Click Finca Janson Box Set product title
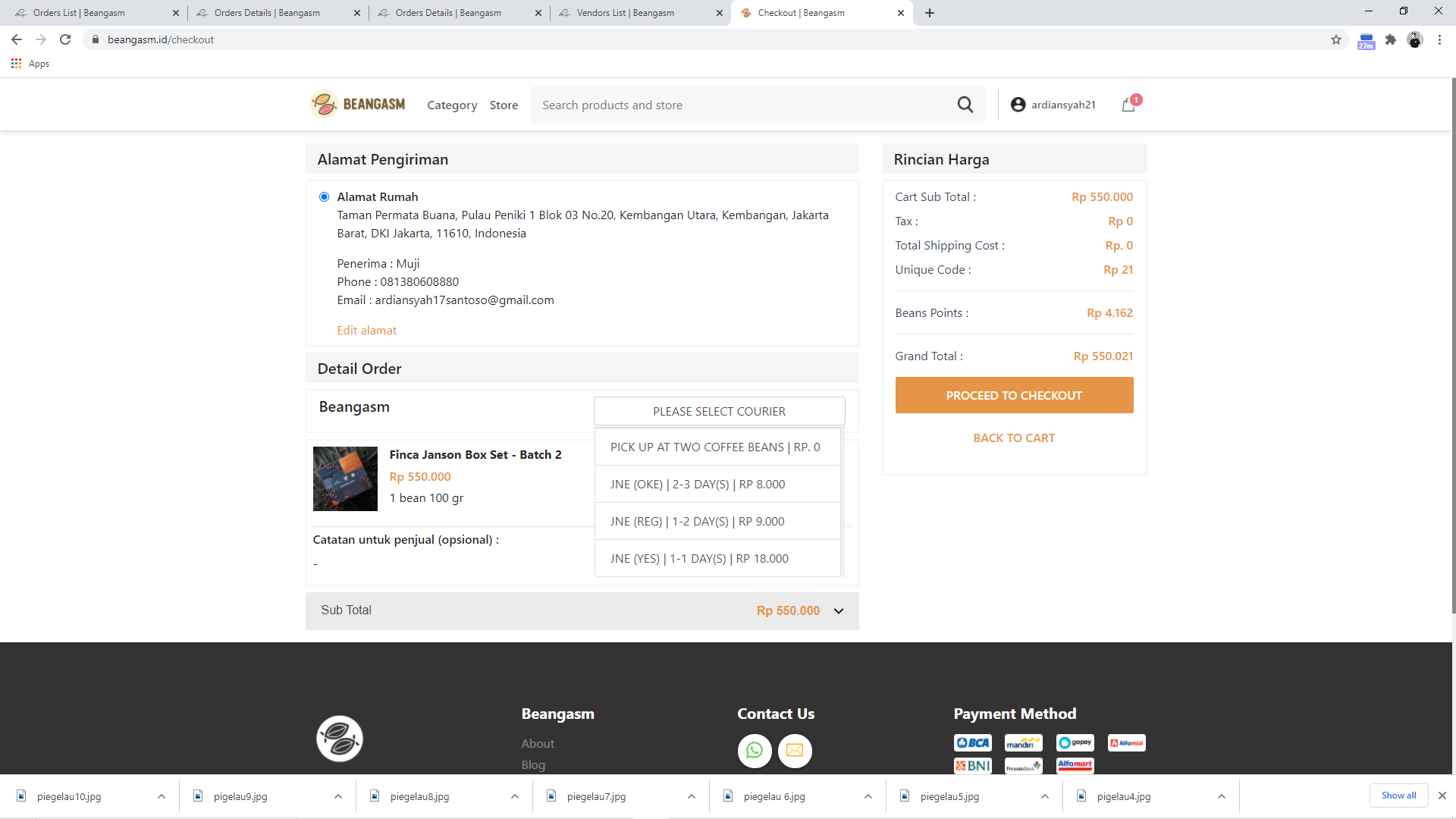Screen dimensions: 1456x819 pyautogui.click(x=475, y=455)
